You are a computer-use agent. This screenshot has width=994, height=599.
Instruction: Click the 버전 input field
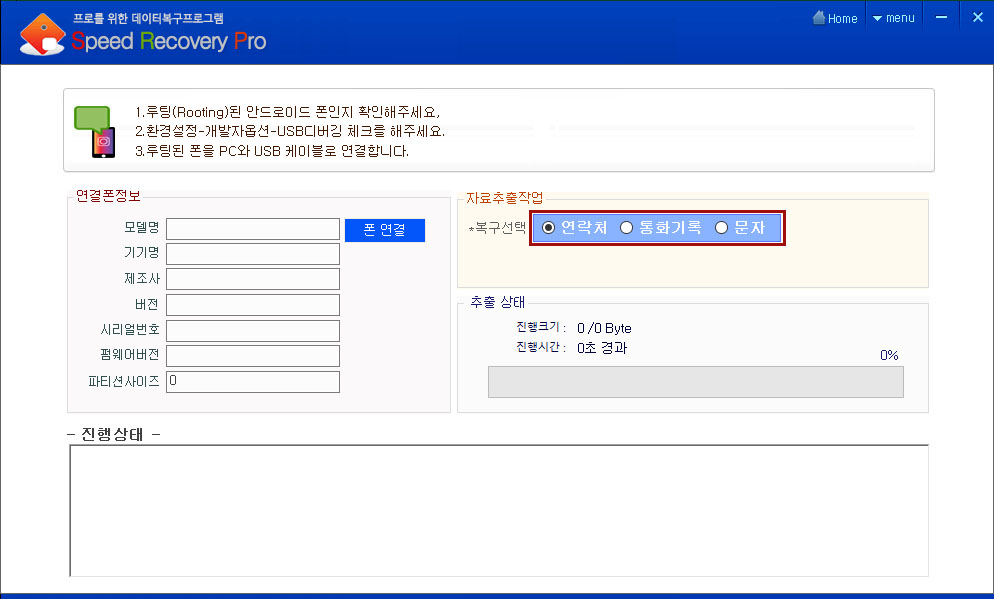[253, 305]
